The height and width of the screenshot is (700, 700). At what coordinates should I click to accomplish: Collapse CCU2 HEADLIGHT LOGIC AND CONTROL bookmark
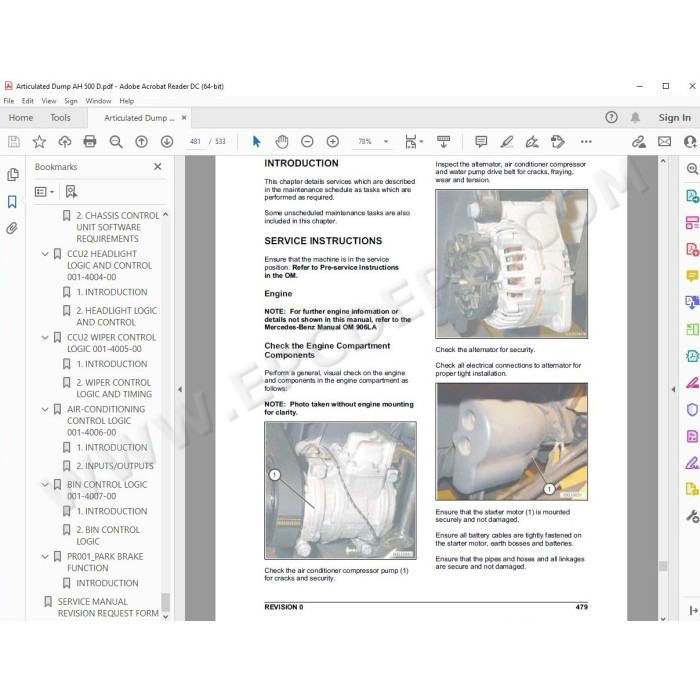45,254
